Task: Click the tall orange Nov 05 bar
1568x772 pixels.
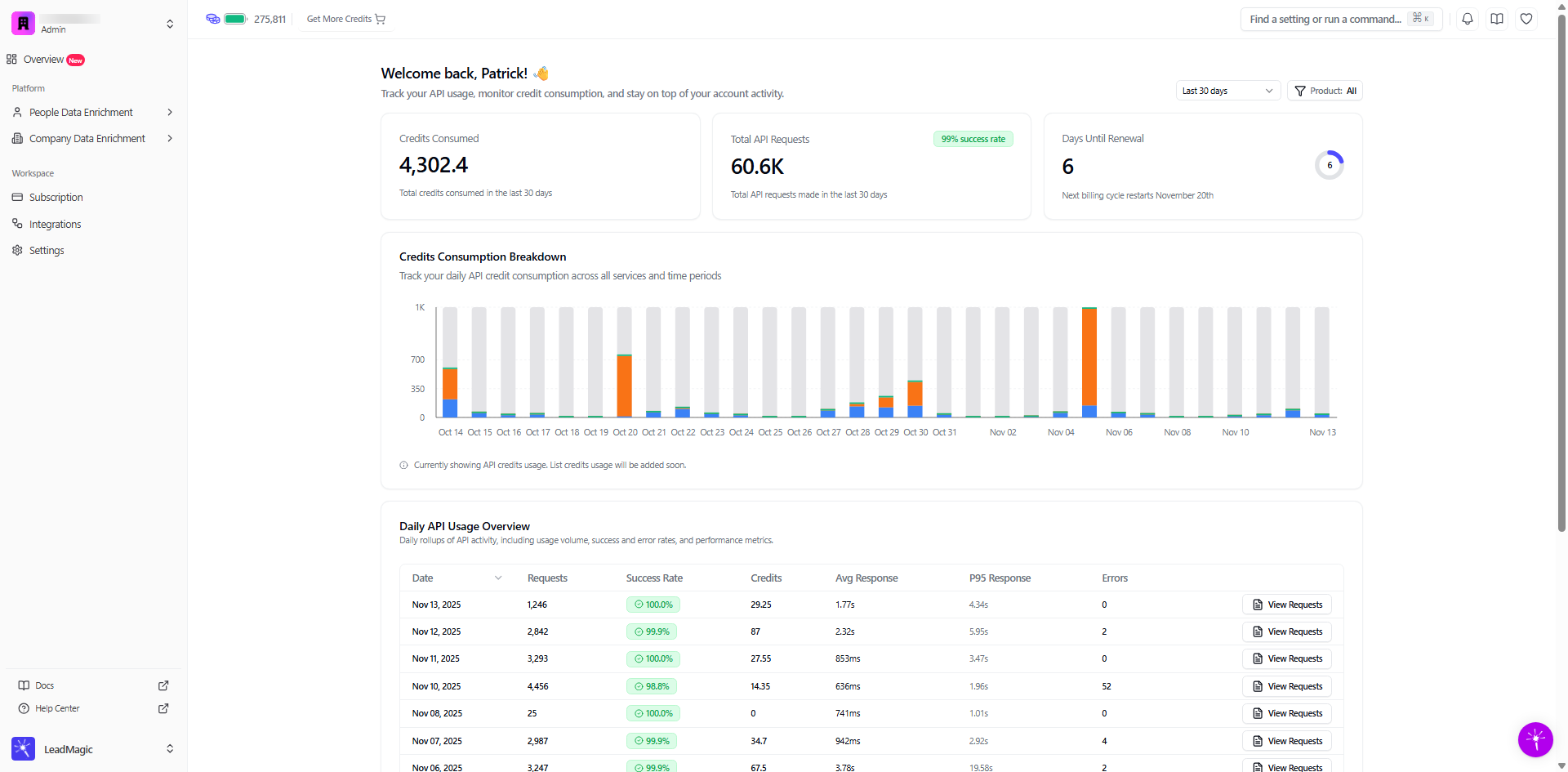Action: click(1089, 357)
